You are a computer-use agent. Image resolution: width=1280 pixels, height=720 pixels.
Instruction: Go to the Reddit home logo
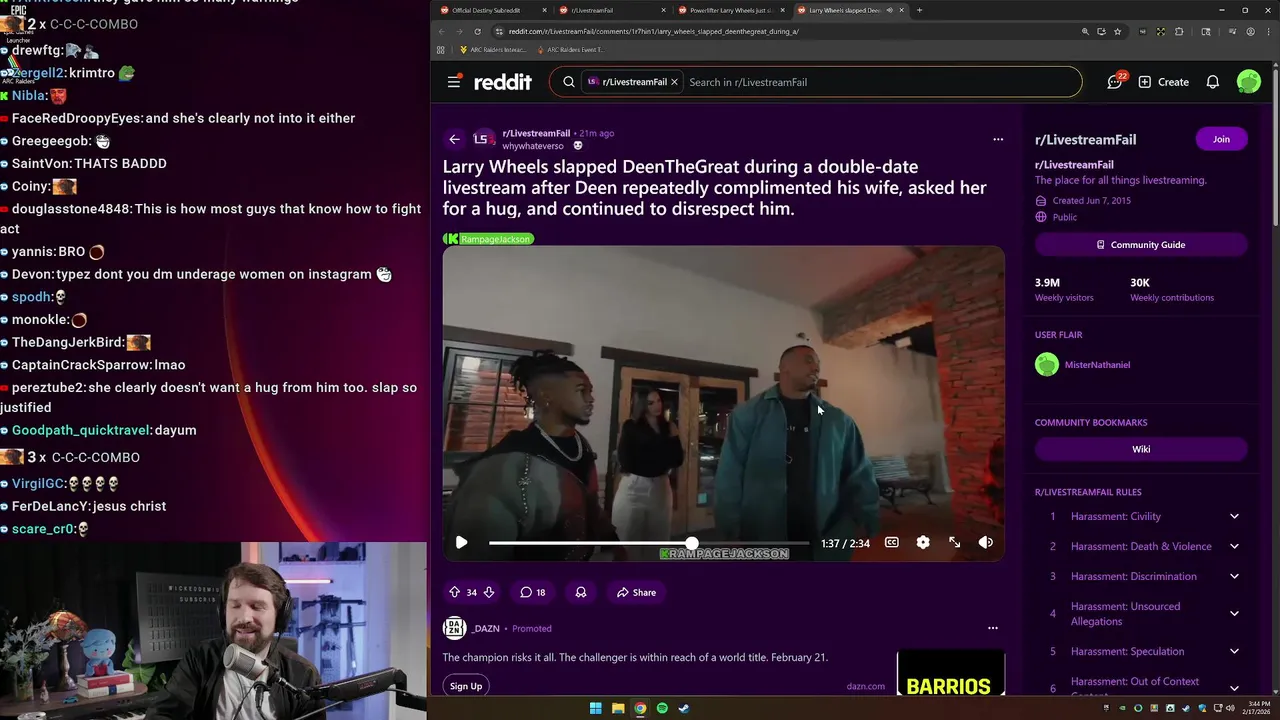click(x=503, y=82)
